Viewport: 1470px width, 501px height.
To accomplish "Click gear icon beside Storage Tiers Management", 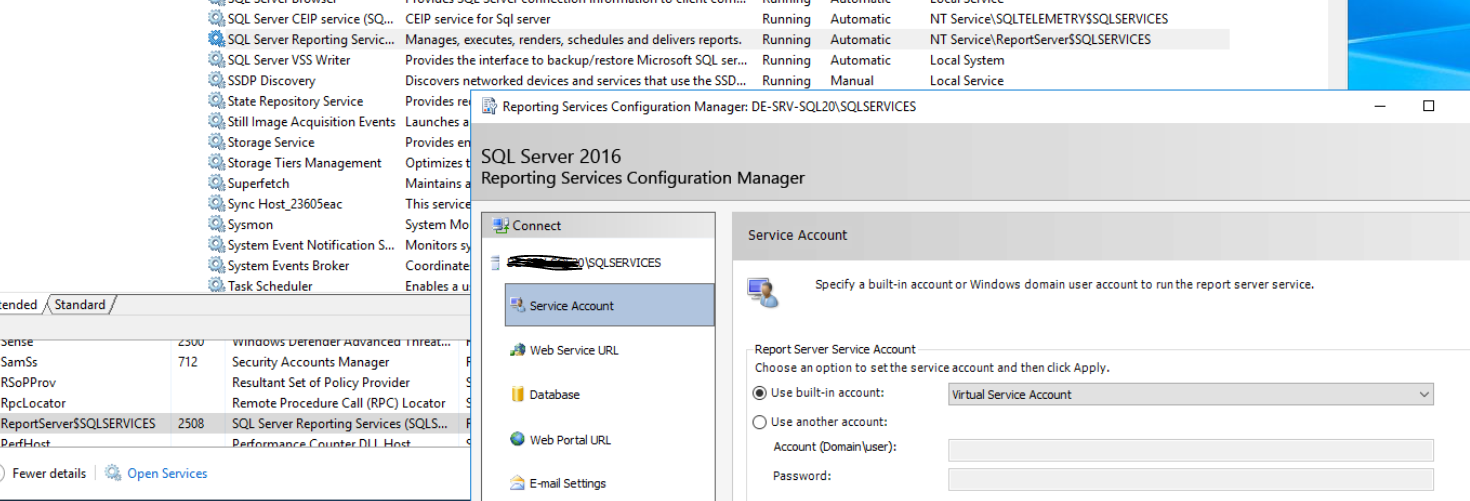I will tap(216, 162).
